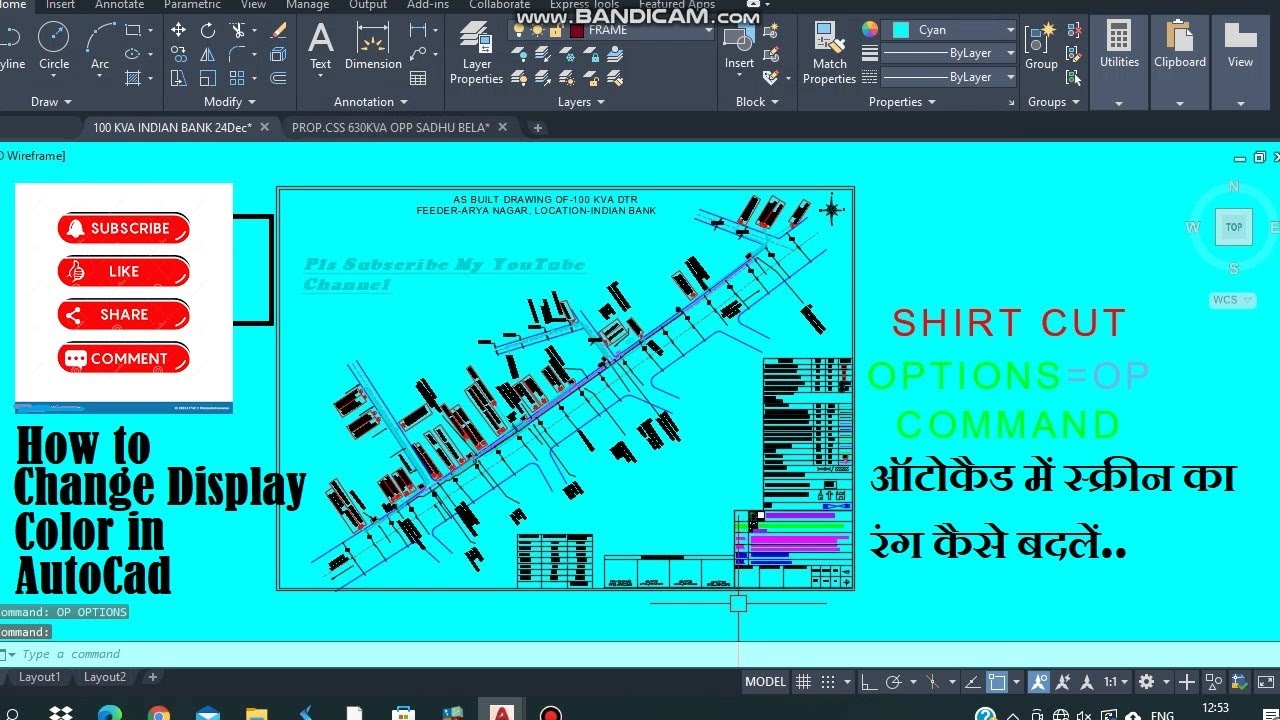Add new layout with plus button
This screenshot has height=720, width=1280.
click(x=153, y=677)
